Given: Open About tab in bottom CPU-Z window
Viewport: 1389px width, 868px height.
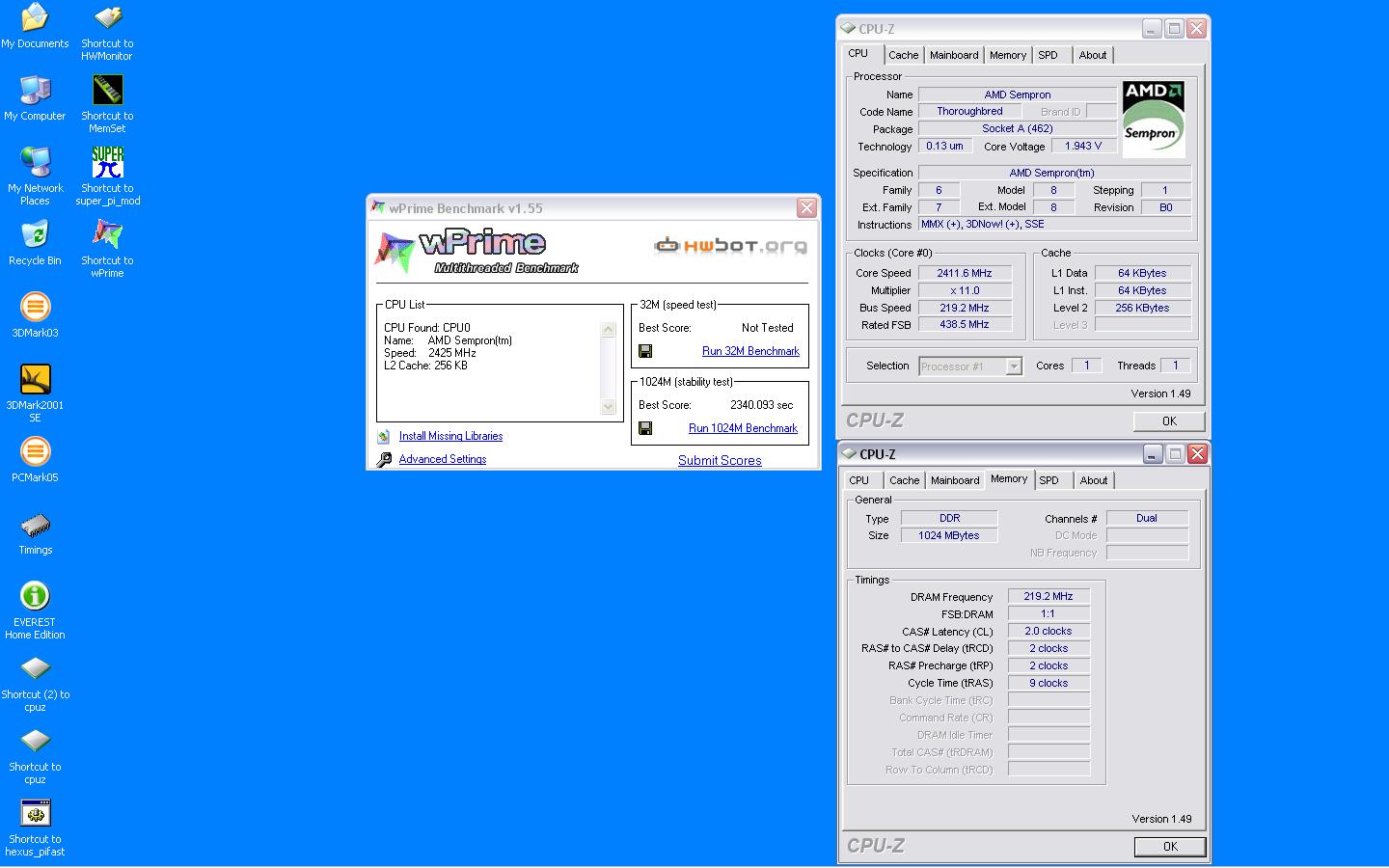Looking at the screenshot, I should (x=1094, y=480).
